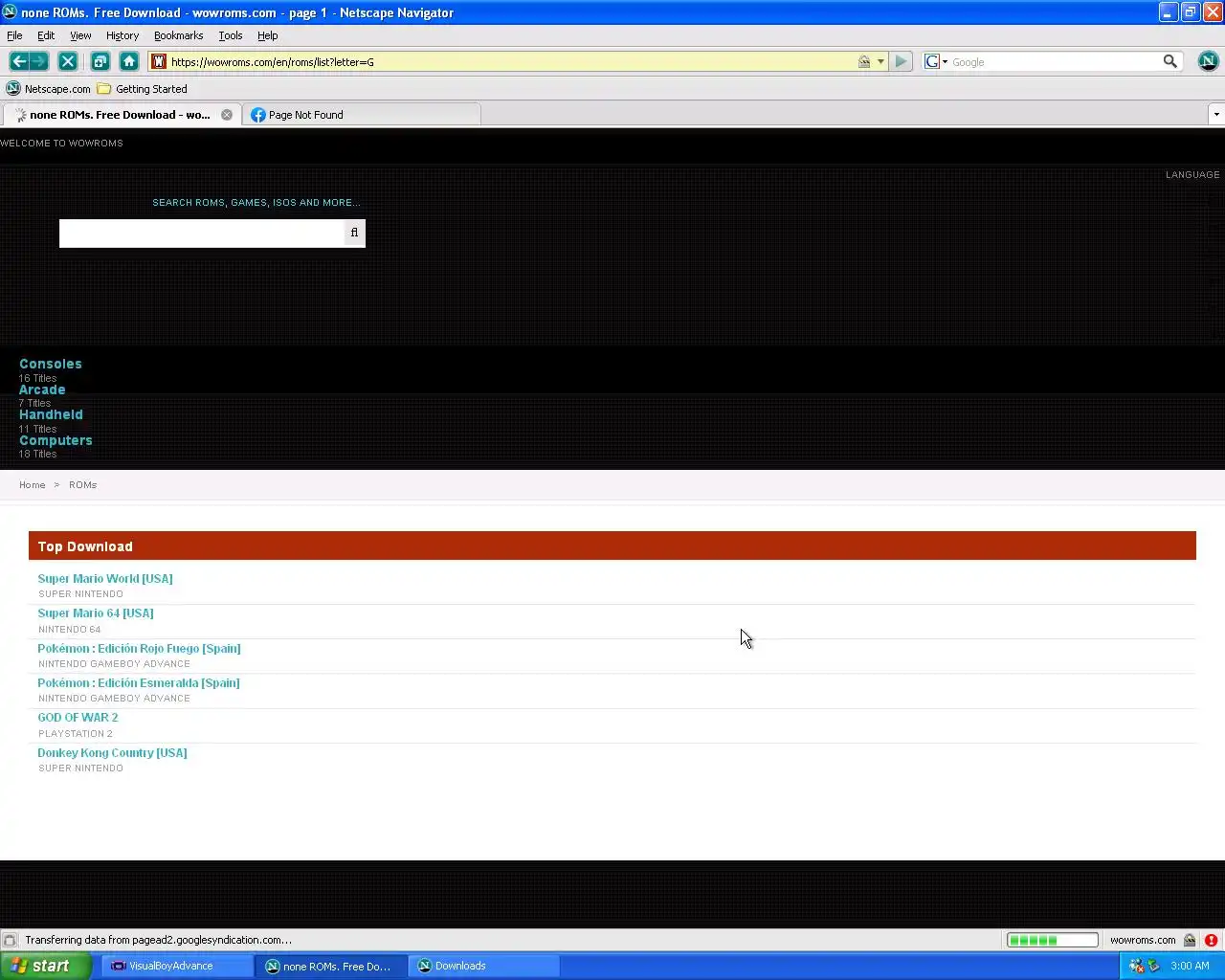Click the wowroms site favicon in address bar
This screenshot has width=1225, height=980.
159,61
